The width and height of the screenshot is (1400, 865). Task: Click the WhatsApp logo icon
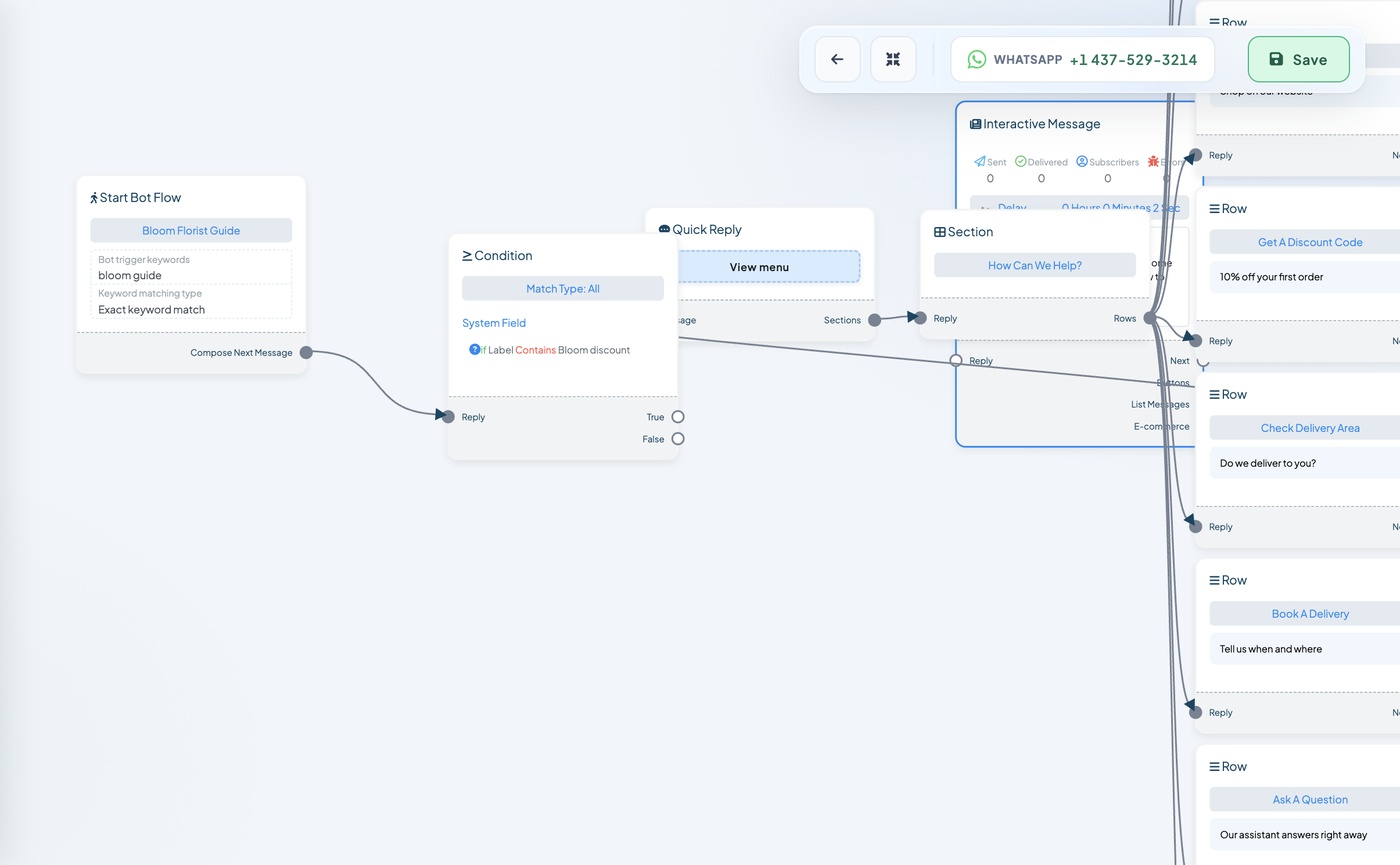click(976, 59)
